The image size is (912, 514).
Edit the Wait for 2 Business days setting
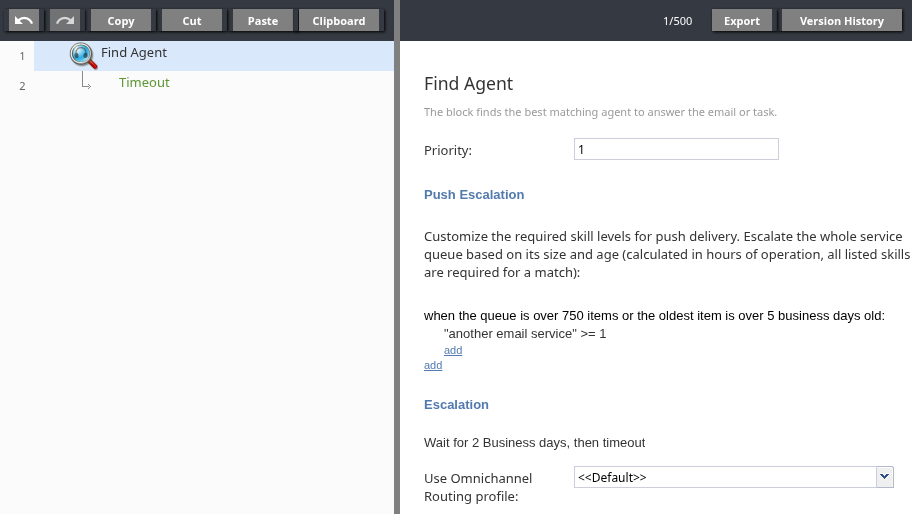pyautogui.click(x=534, y=442)
